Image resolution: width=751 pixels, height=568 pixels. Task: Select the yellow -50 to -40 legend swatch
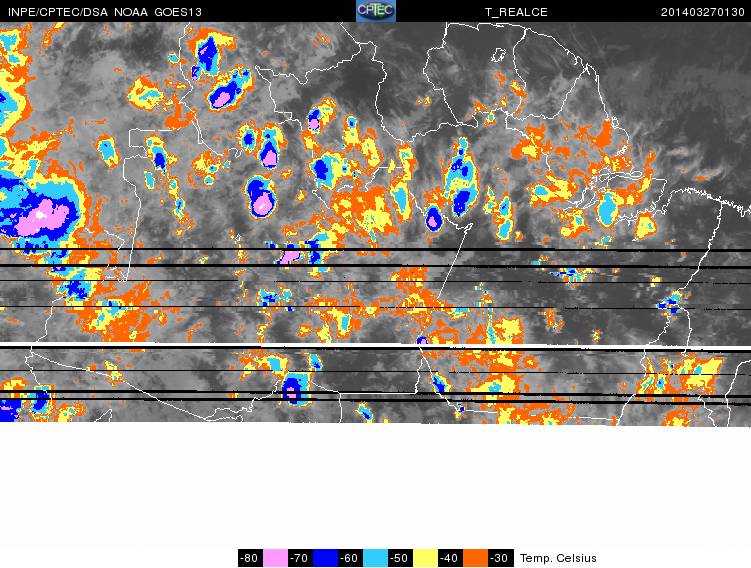[425, 558]
